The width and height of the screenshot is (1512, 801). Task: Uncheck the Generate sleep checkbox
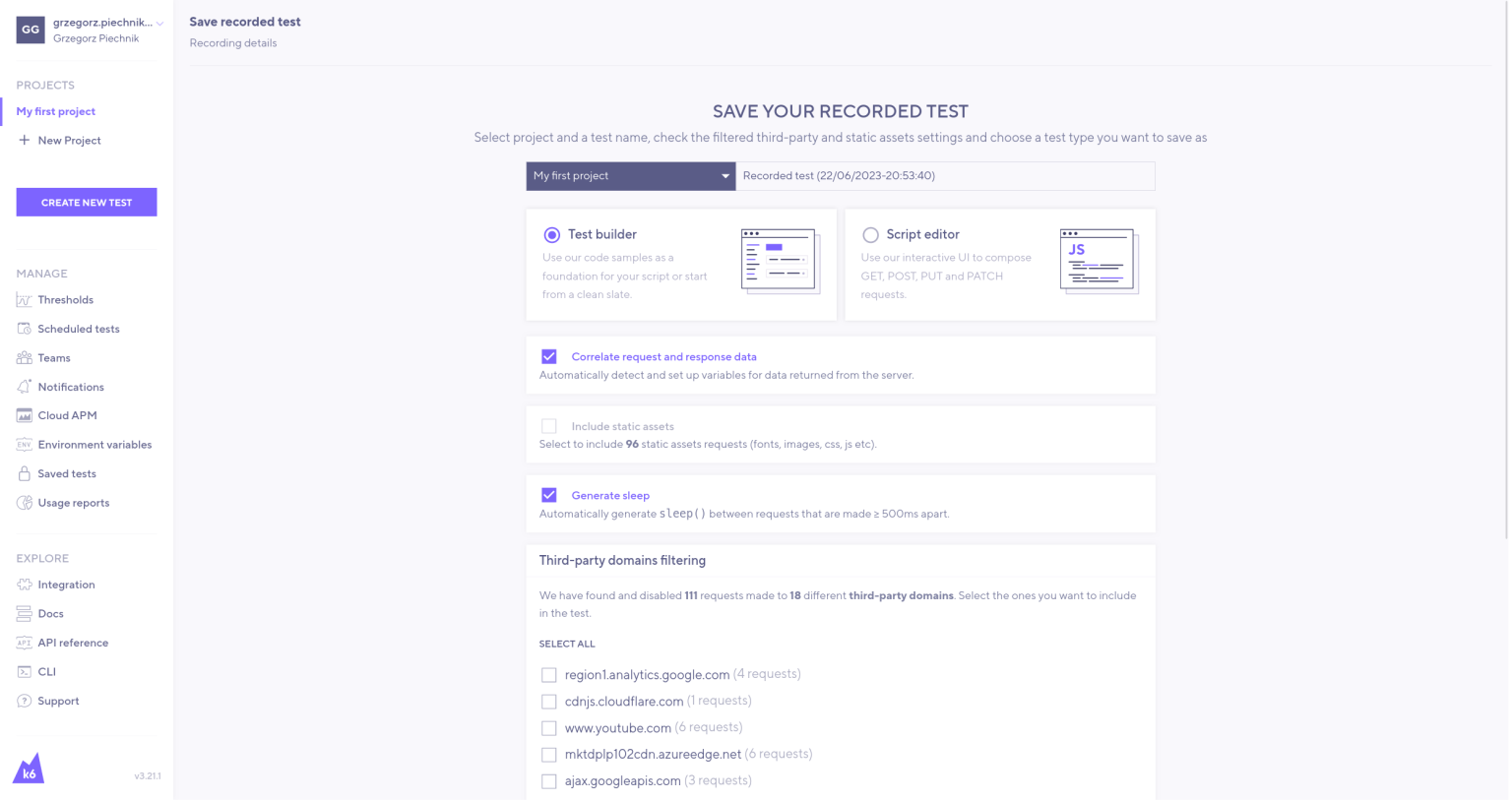pyautogui.click(x=549, y=495)
